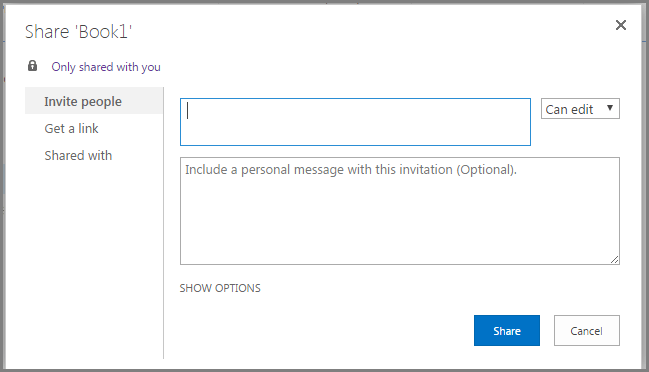Focus the invite people name field
Viewport: 649px width, 372px height.
point(355,122)
